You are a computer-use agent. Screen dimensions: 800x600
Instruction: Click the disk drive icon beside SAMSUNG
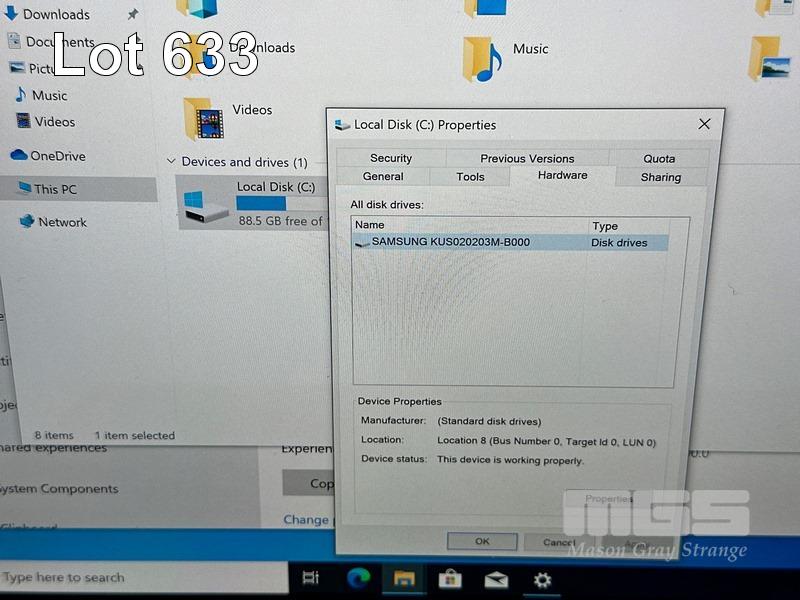(x=362, y=243)
